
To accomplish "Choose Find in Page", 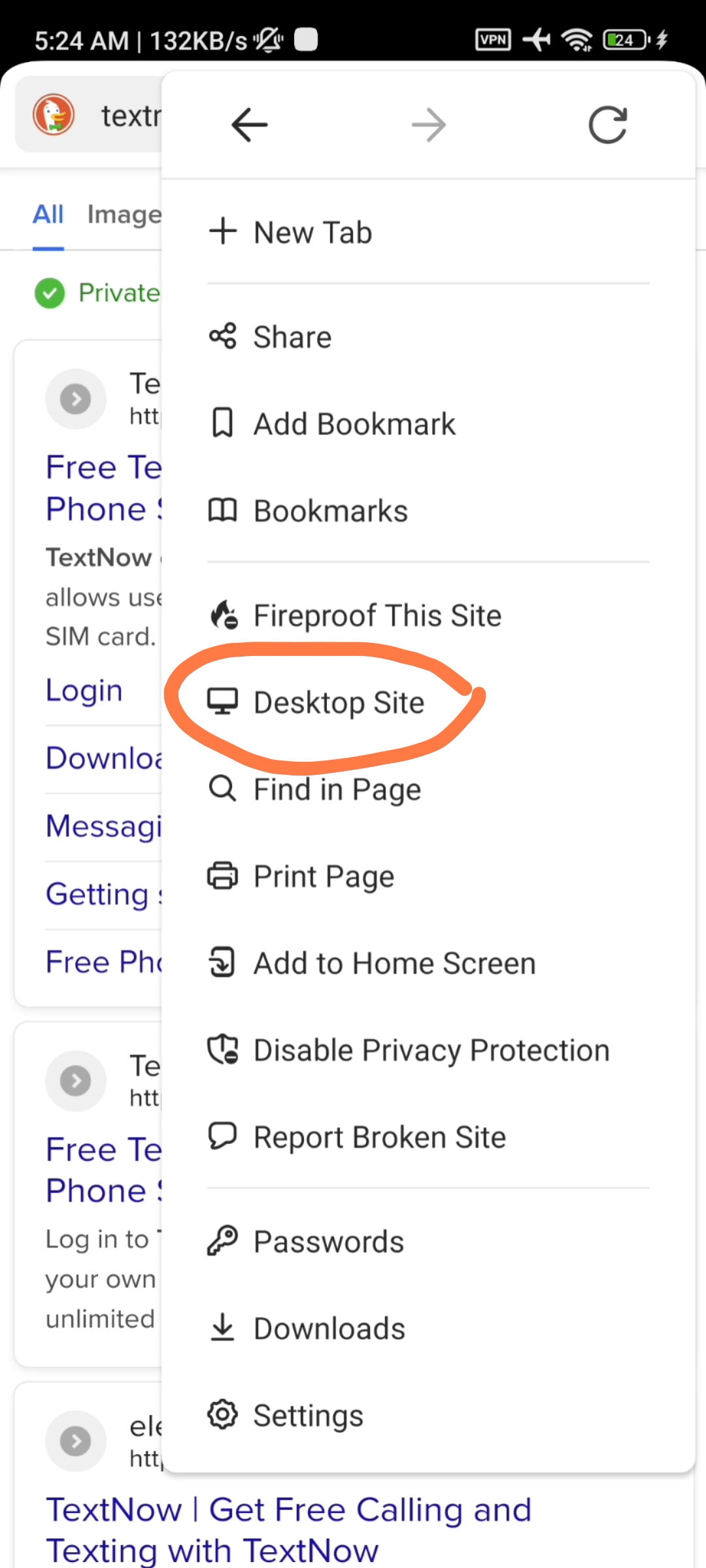I will coord(337,789).
